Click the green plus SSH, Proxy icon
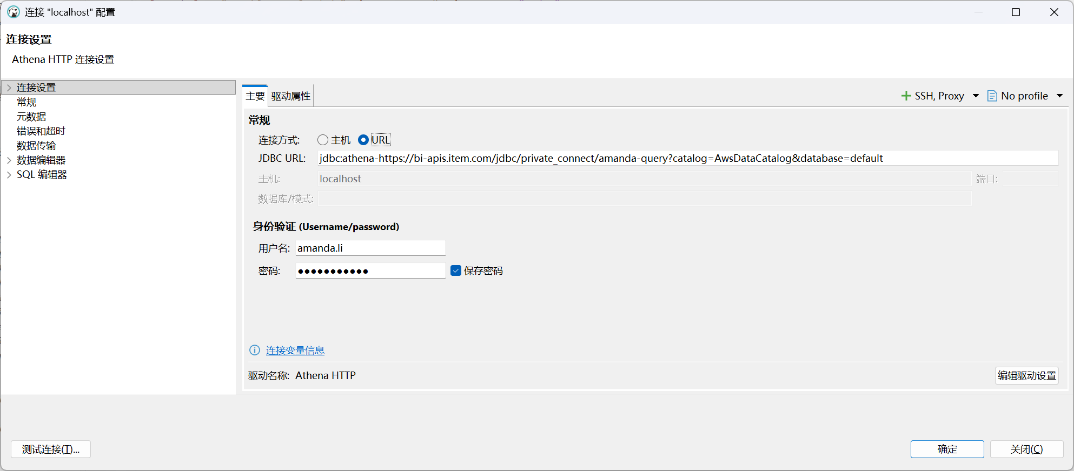 906,97
